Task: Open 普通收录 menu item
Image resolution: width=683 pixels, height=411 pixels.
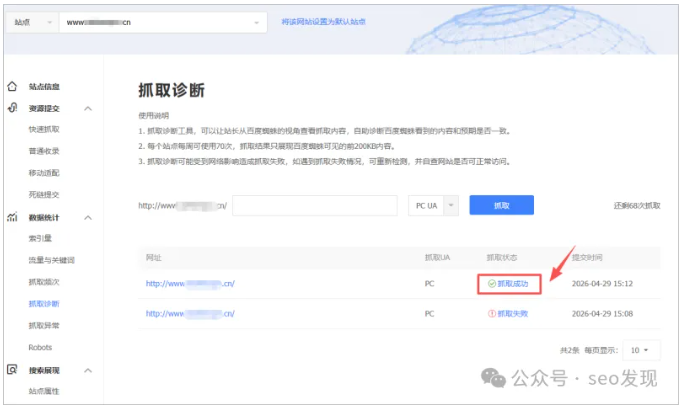Action: 44,151
